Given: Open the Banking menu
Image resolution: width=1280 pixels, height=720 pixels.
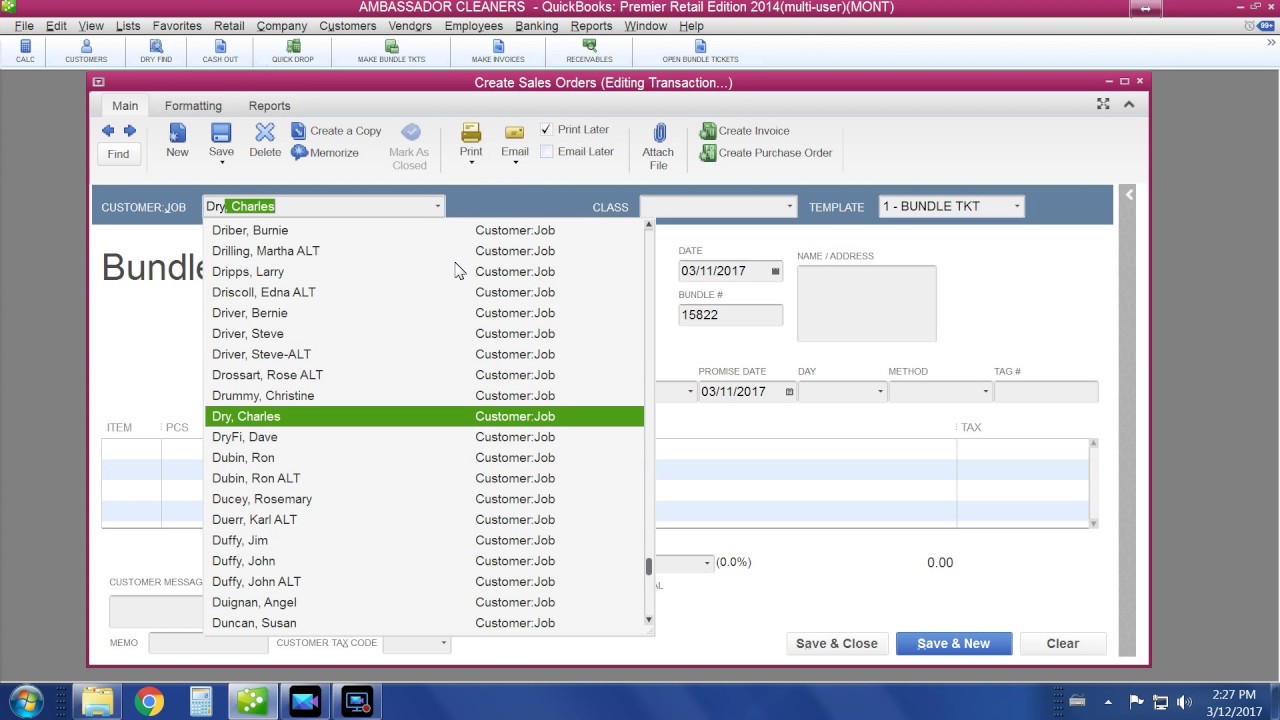Looking at the screenshot, I should point(537,26).
